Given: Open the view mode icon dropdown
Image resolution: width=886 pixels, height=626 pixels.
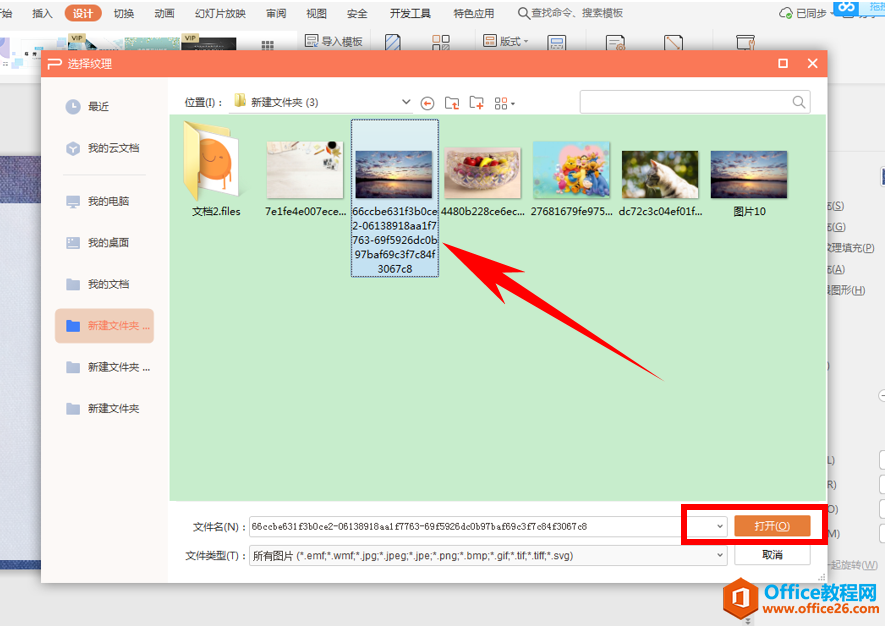Looking at the screenshot, I should pyautogui.click(x=504, y=103).
